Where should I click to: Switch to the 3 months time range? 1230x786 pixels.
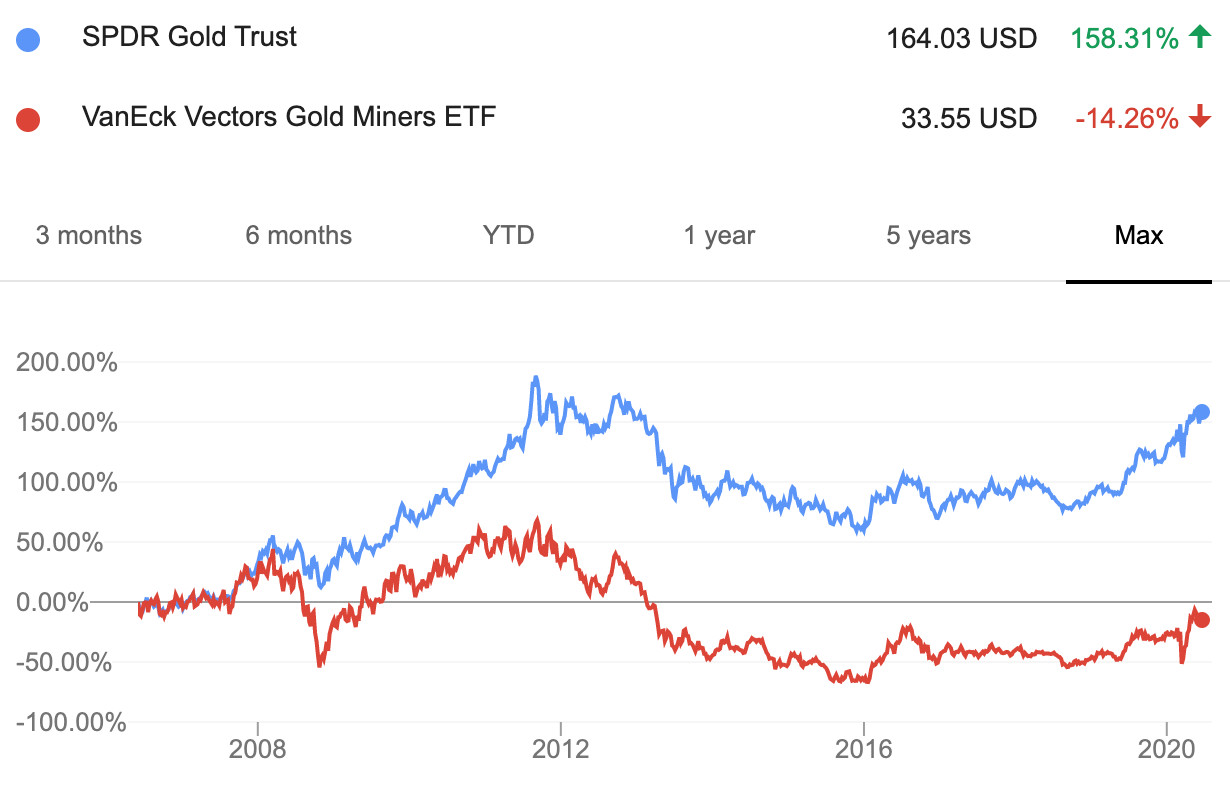coord(89,236)
